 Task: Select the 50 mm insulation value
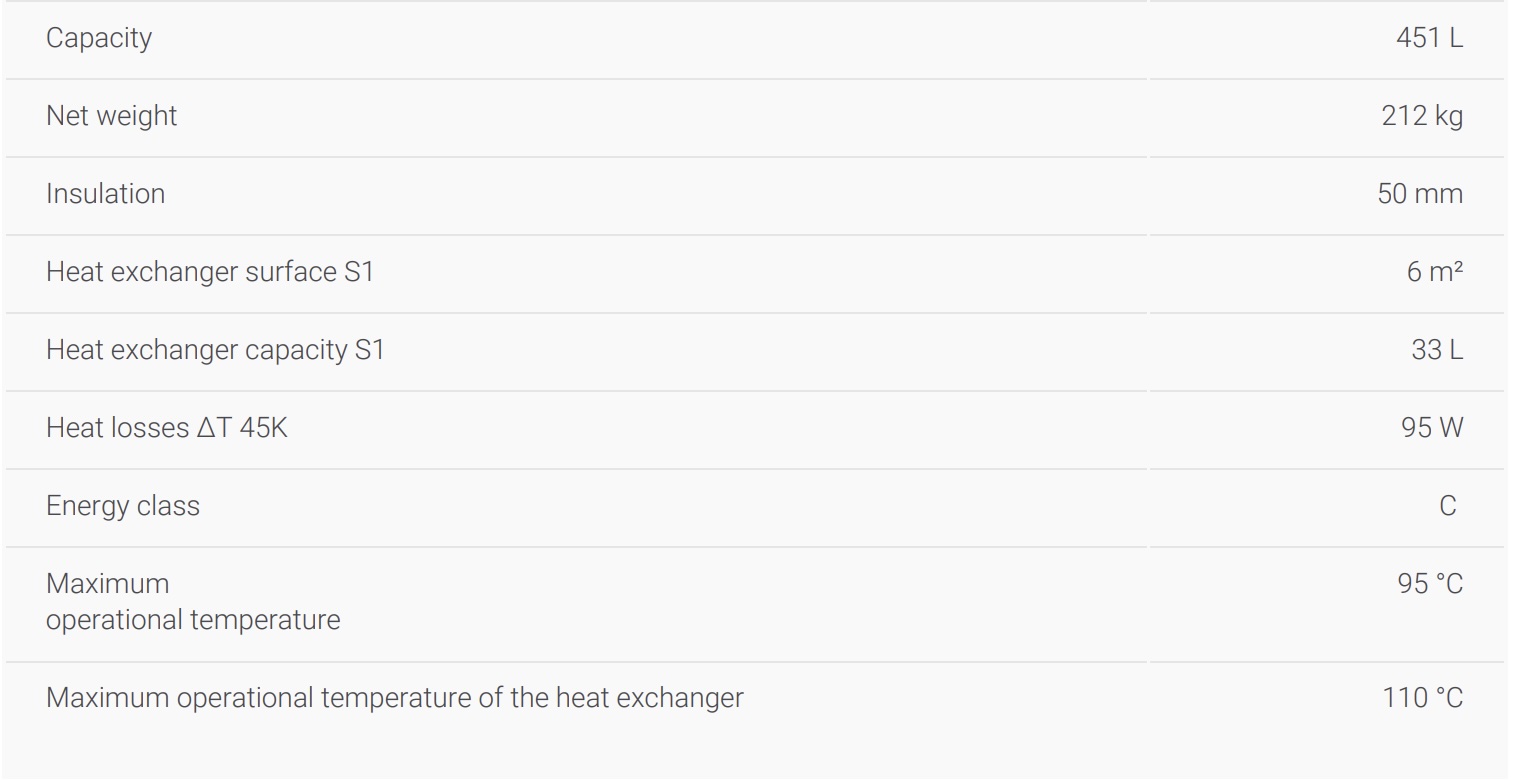(1419, 194)
